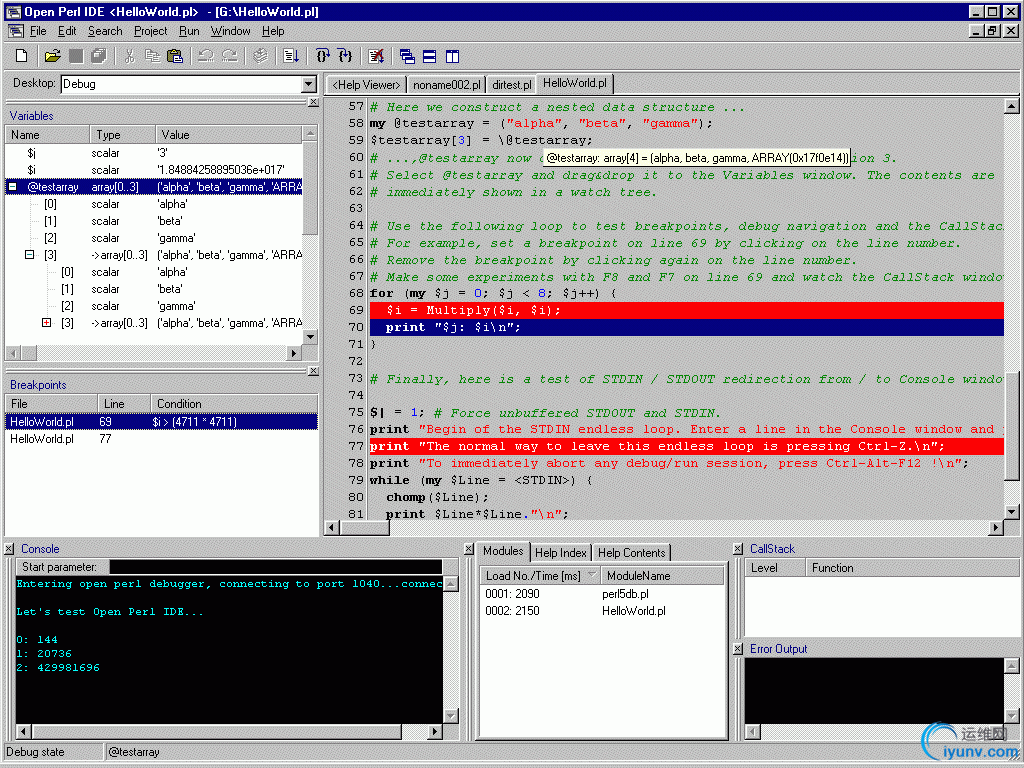Click the Variables panel scroll-down arrow
The height and width of the screenshot is (768, 1024).
(310, 337)
